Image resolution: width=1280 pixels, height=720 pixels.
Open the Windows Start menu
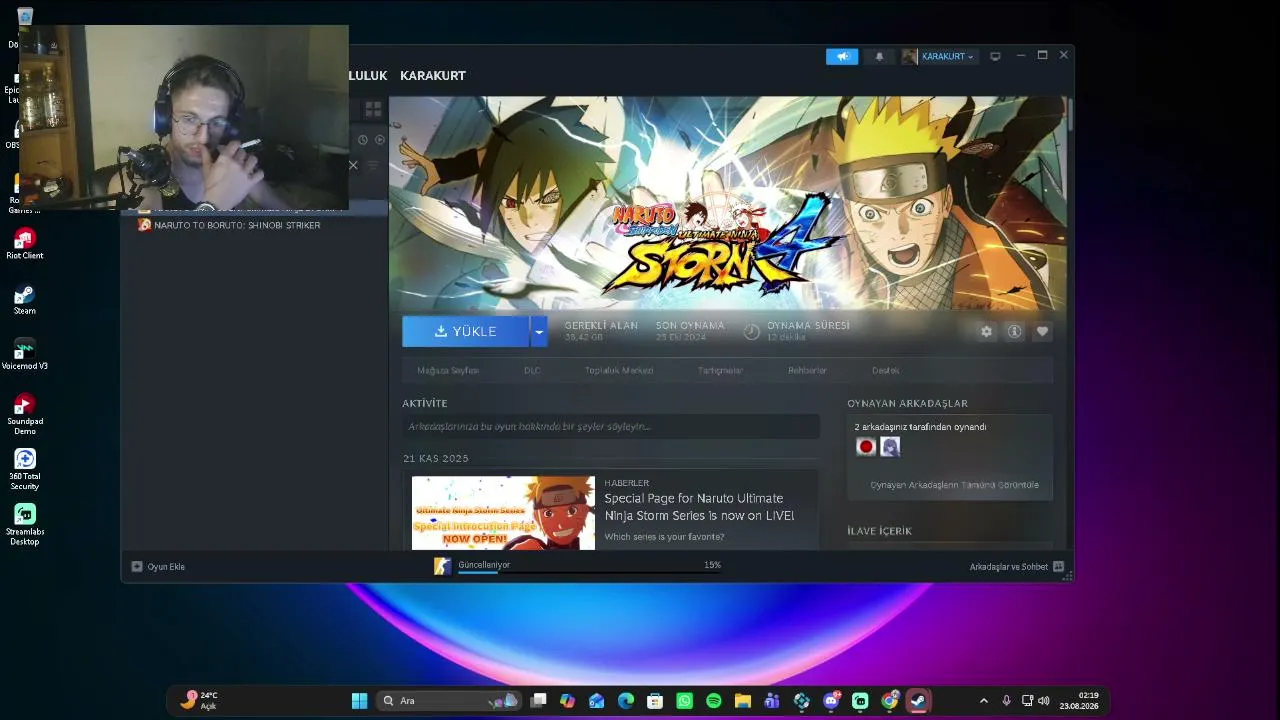click(359, 701)
